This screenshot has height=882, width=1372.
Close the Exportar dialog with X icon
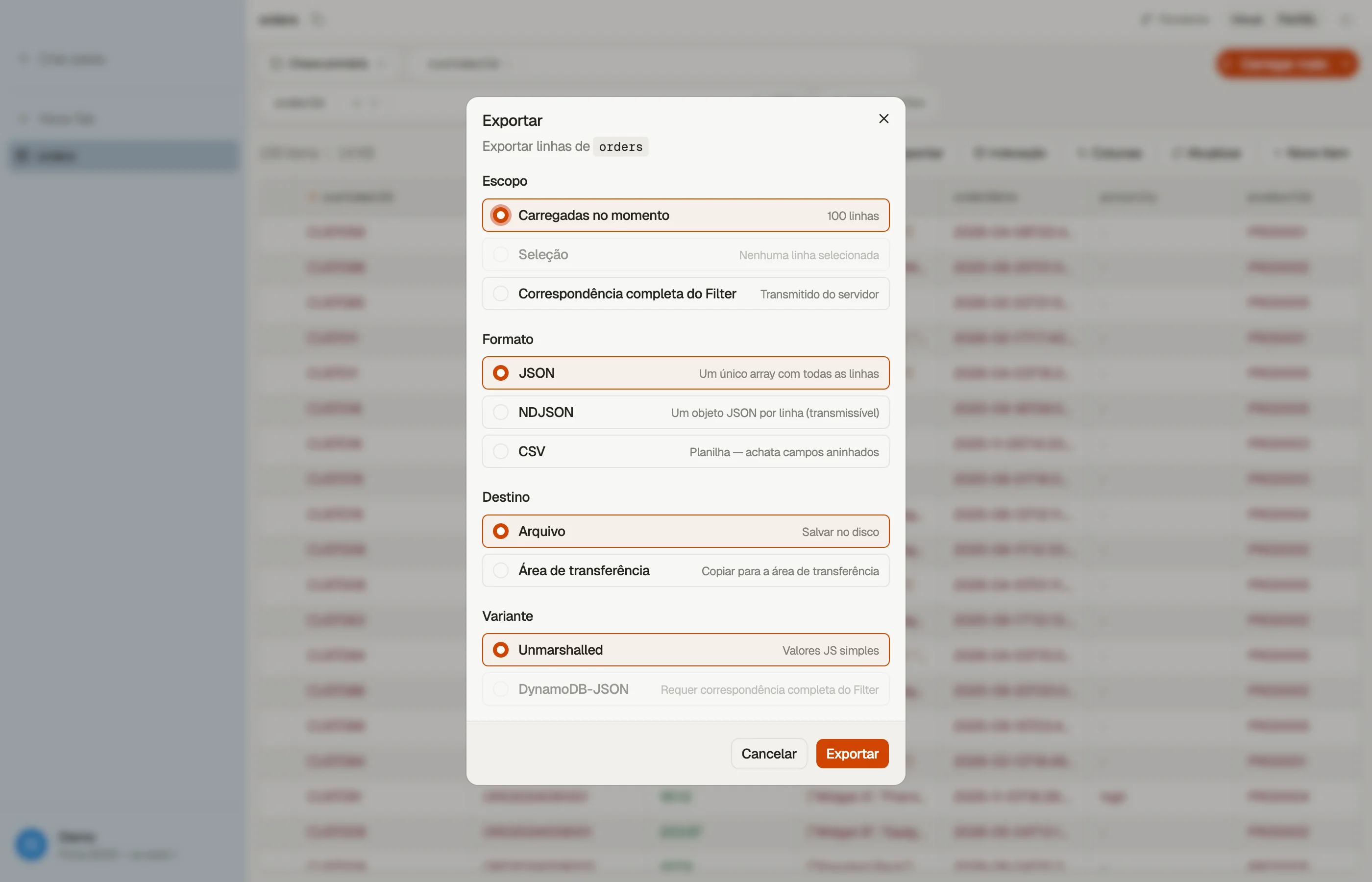point(883,119)
